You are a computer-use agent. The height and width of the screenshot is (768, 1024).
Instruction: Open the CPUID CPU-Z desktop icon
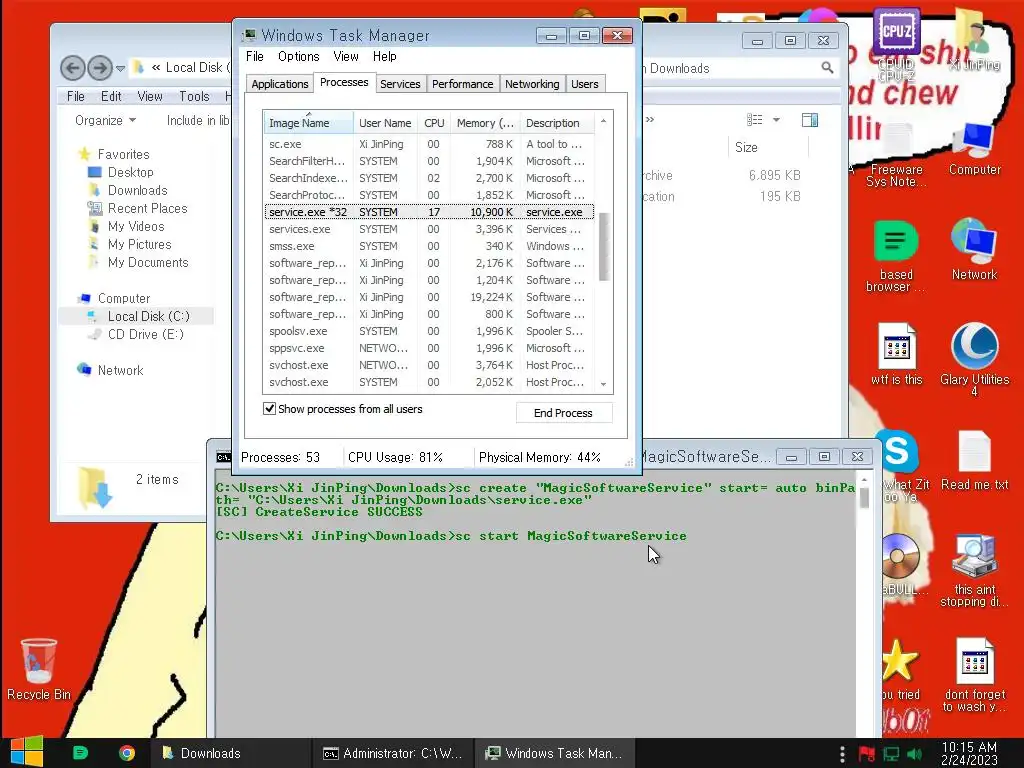click(x=896, y=46)
